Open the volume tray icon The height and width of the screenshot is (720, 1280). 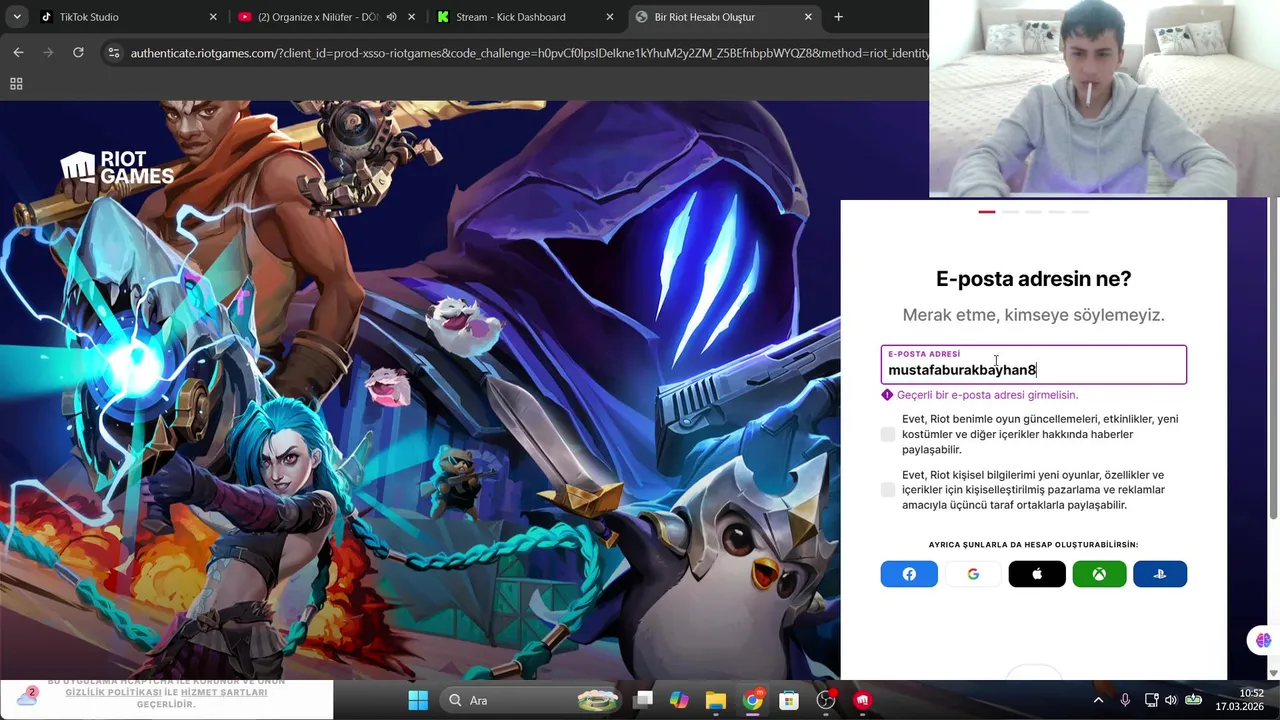[1171, 700]
